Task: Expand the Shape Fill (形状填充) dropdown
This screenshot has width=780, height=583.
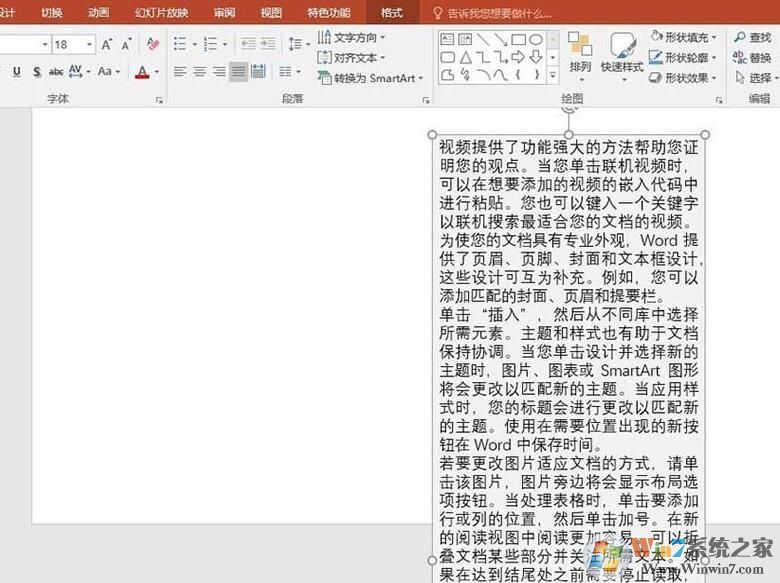Action: click(713, 36)
